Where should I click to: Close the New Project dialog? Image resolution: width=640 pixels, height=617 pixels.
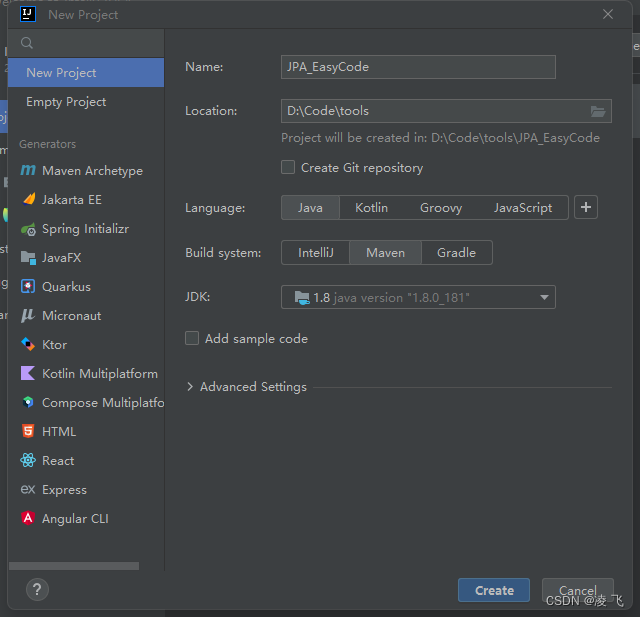[608, 14]
